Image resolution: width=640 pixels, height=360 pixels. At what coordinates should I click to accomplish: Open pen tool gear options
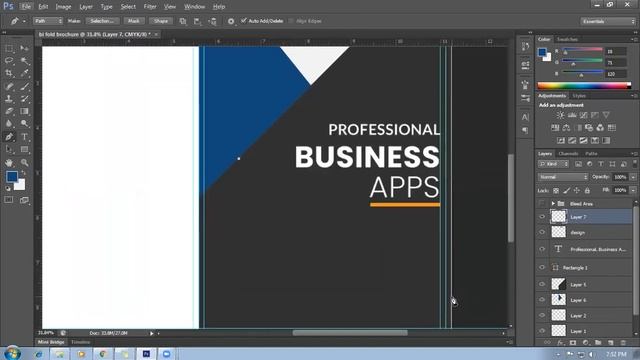(x=231, y=21)
